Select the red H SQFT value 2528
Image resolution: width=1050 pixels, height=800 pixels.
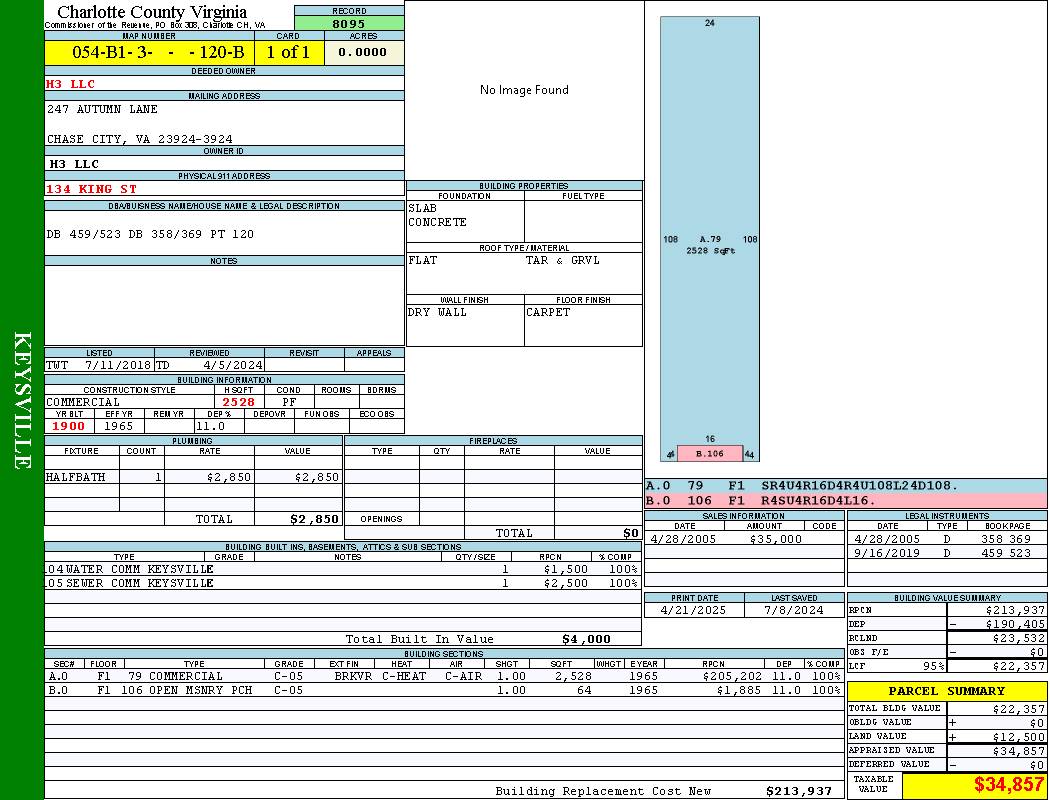point(238,402)
